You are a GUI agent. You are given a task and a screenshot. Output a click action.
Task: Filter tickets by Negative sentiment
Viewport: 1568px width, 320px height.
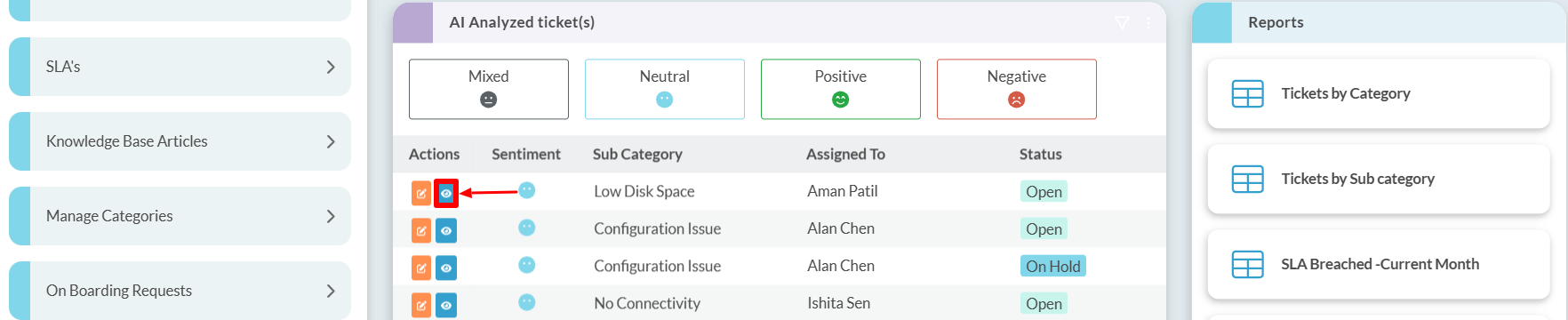point(1017,89)
